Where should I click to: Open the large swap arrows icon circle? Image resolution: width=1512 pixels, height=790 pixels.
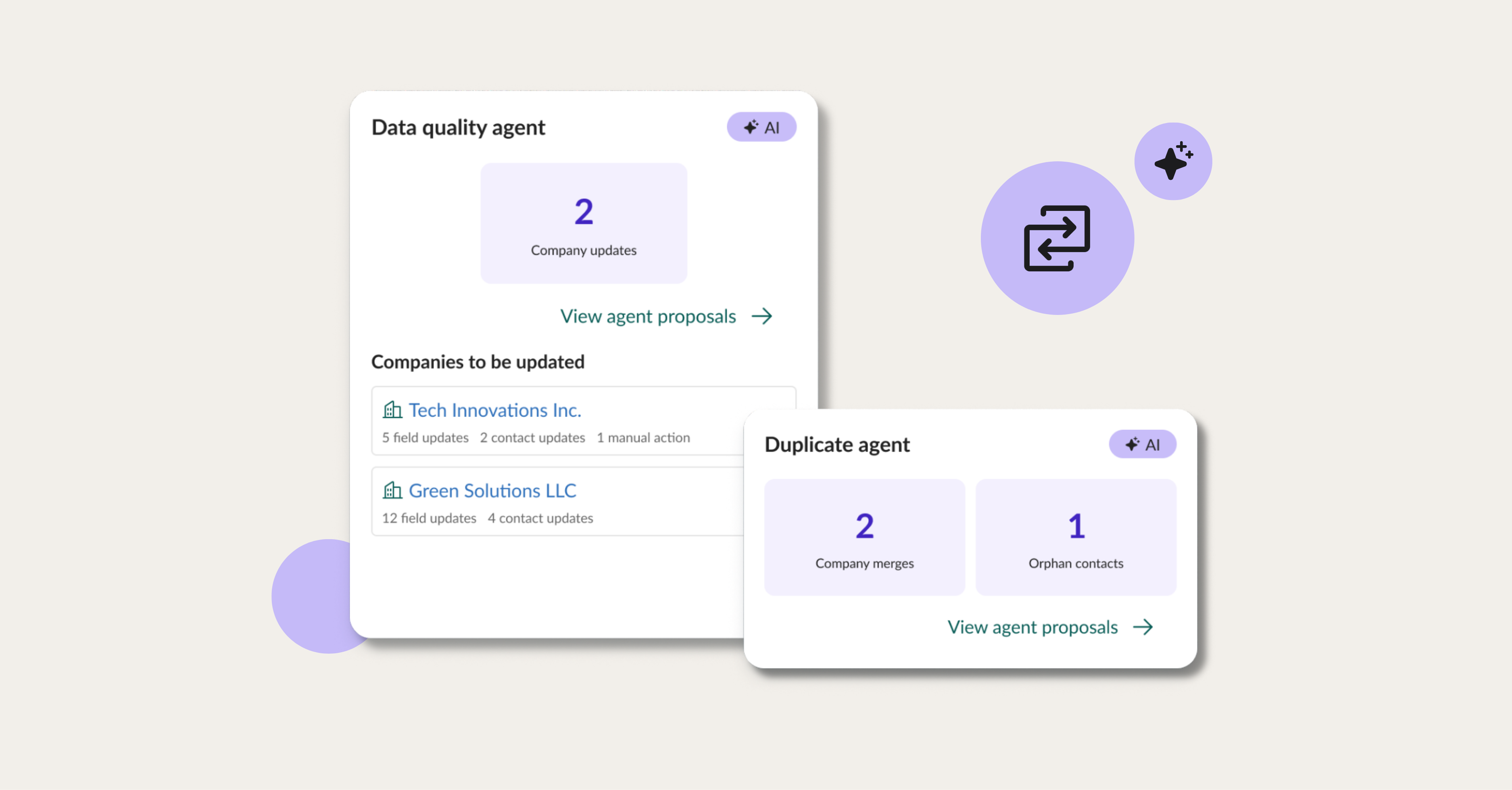coord(1057,238)
